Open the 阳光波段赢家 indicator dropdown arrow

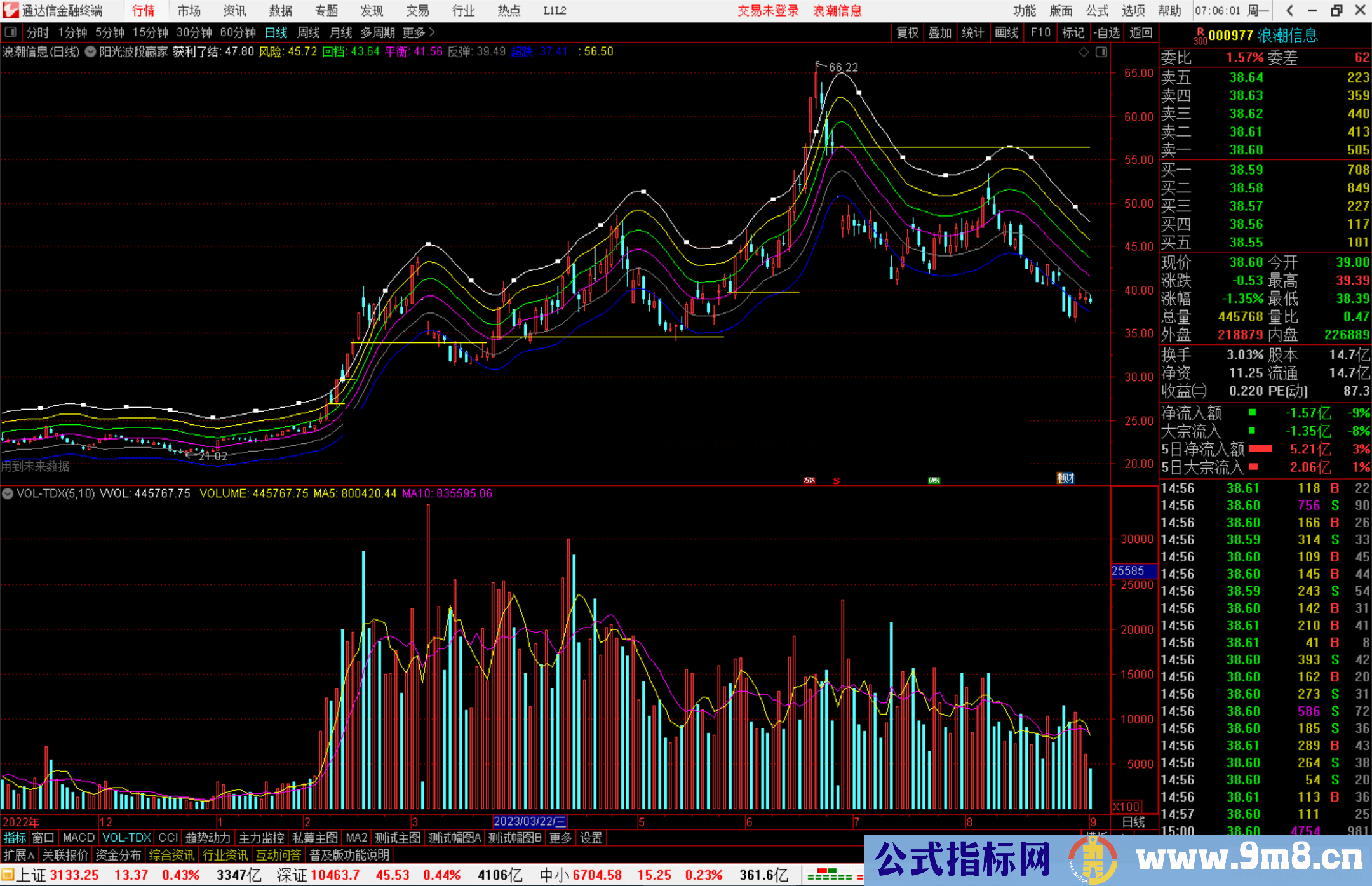tap(90, 52)
